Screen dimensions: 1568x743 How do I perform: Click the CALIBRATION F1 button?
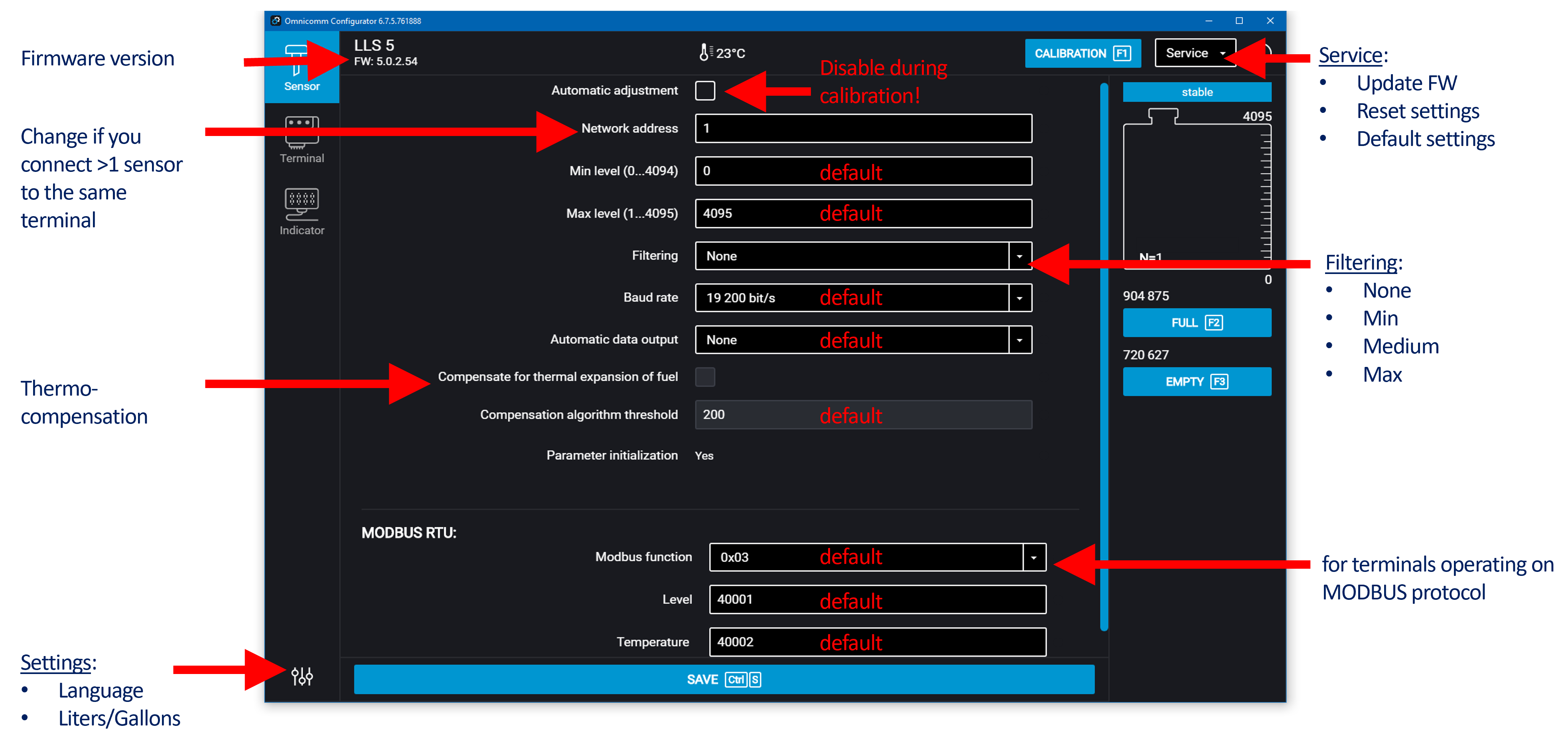pyautogui.click(x=1082, y=53)
